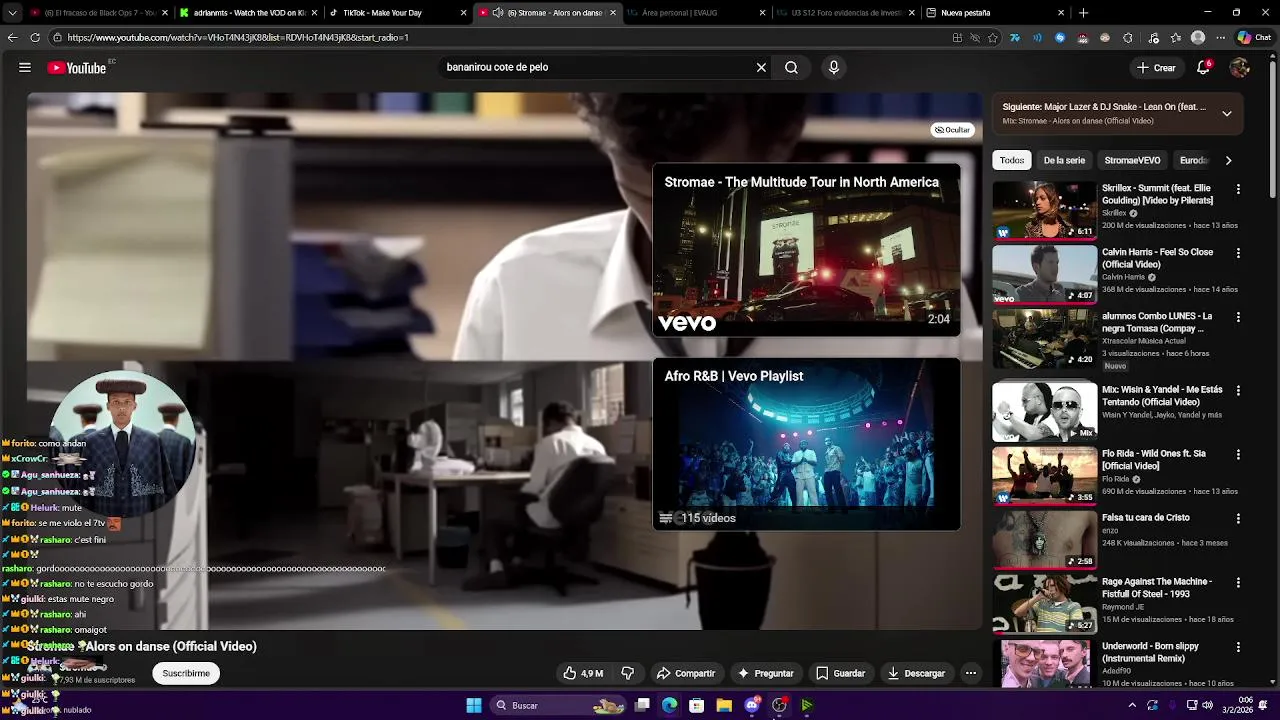Open the Shazam browser extension
Screen dimensions: 1280x720
tap(1061, 37)
